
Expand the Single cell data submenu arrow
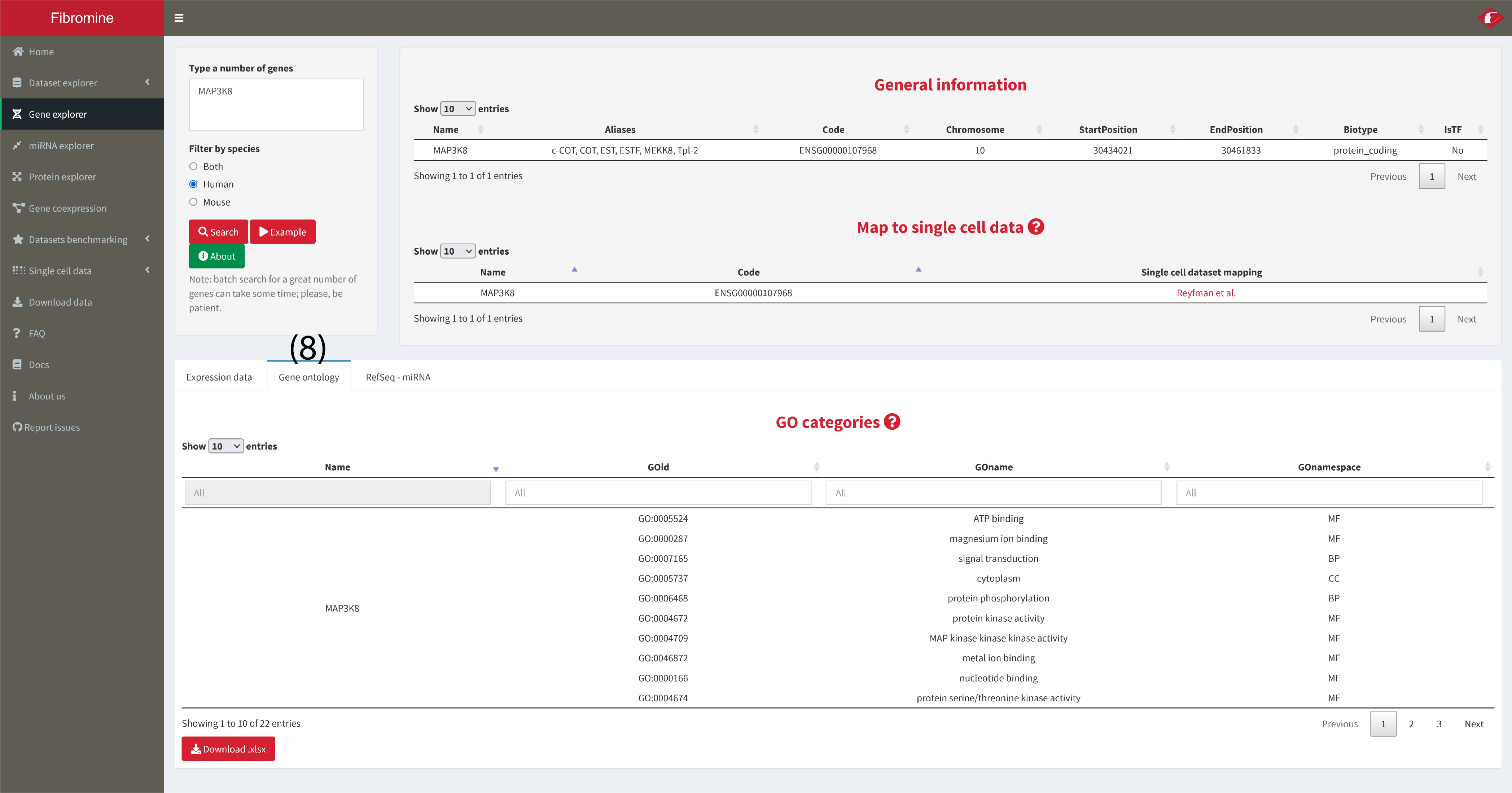coord(147,271)
